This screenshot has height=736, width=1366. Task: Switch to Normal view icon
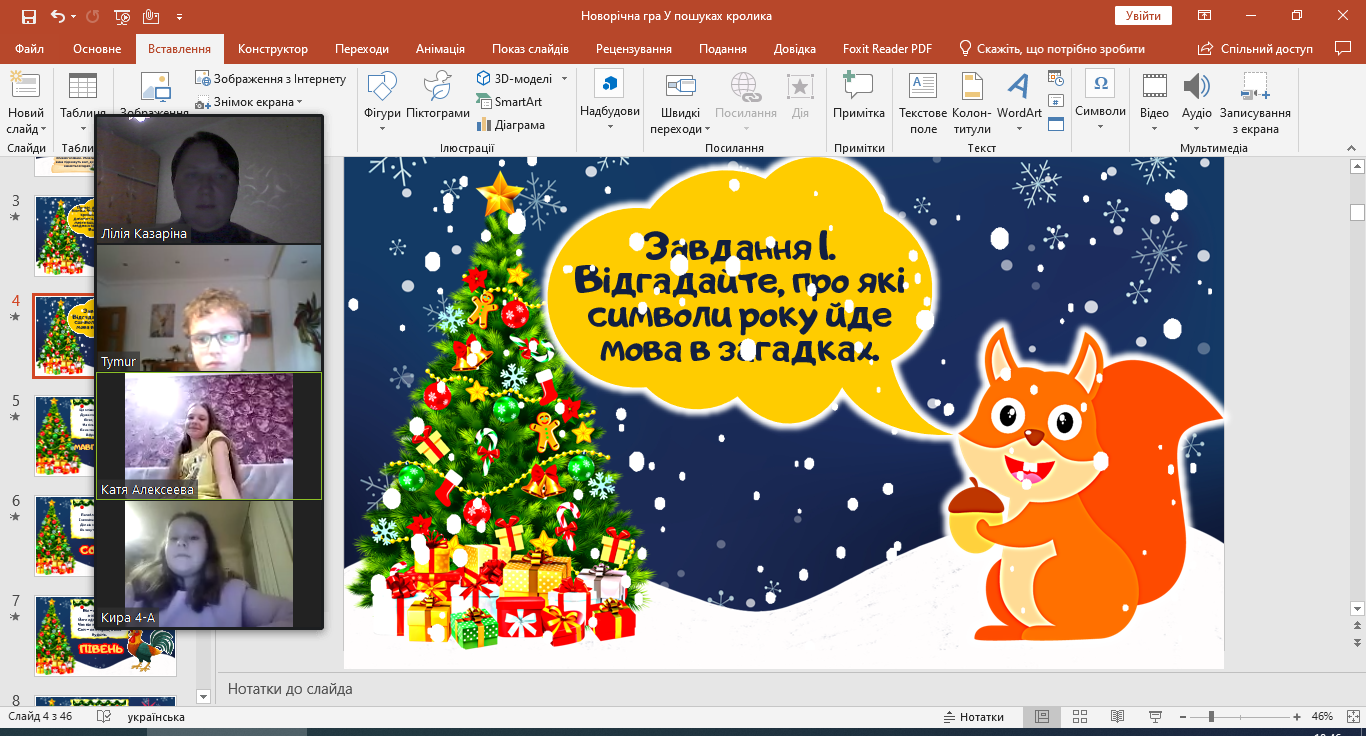coord(1042,717)
